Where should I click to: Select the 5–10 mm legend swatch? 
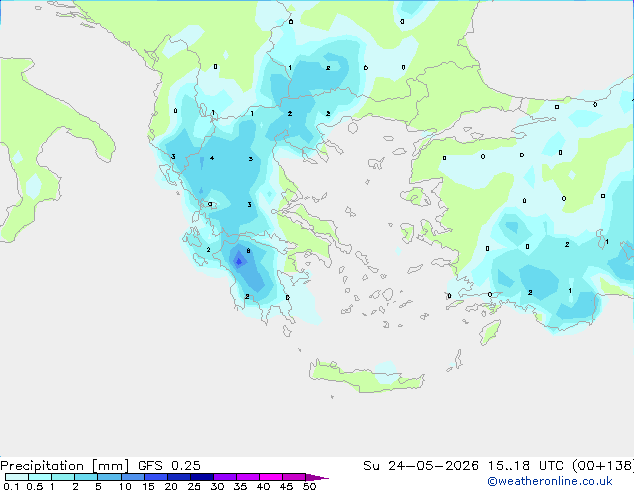(109, 477)
